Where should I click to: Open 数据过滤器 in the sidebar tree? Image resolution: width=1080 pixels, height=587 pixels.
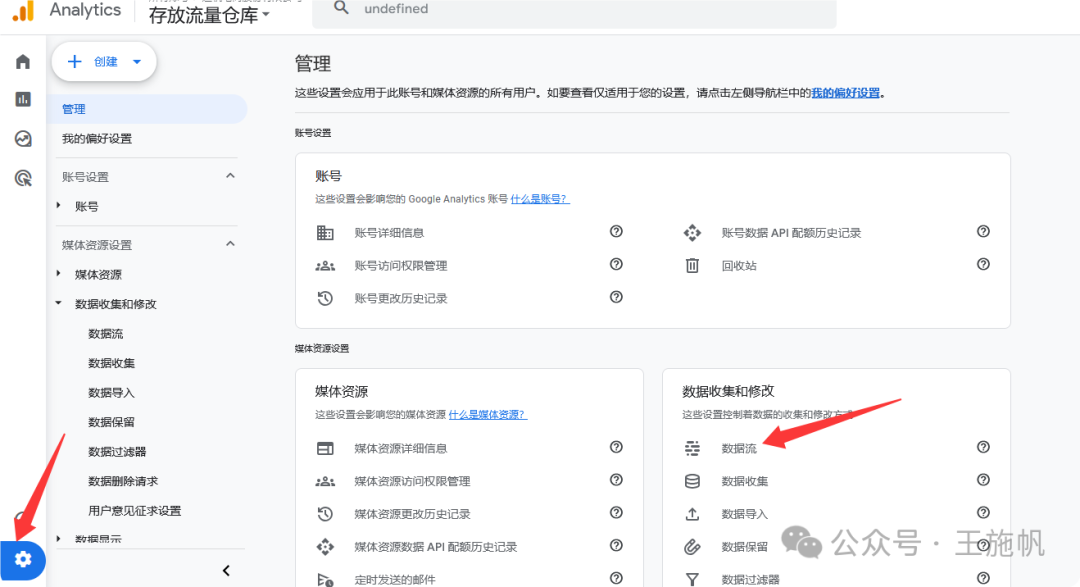tap(117, 452)
